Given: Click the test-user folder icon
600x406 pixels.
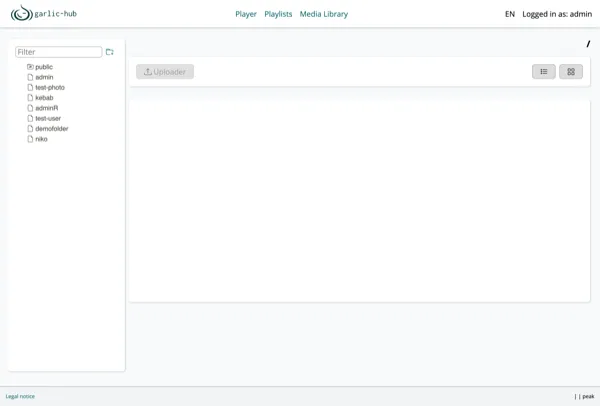Looking at the screenshot, I should [x=30, y=118].
